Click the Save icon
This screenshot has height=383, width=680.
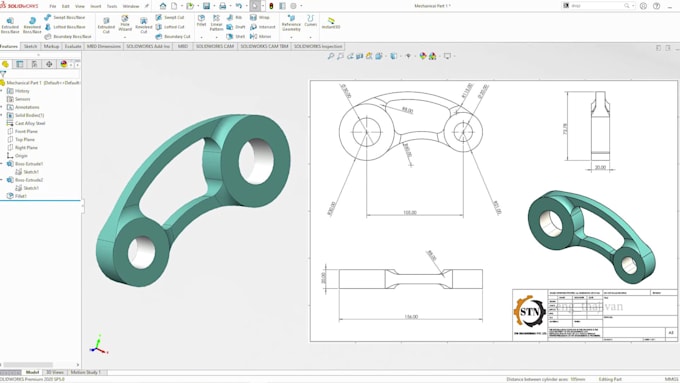click(x=206, y=6)
